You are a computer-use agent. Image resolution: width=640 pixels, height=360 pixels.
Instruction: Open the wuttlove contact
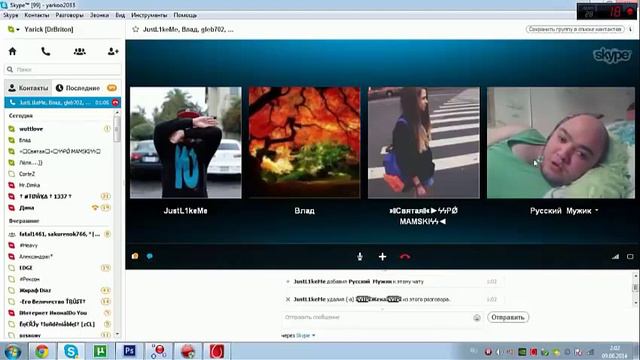click(x=31, y=129)
